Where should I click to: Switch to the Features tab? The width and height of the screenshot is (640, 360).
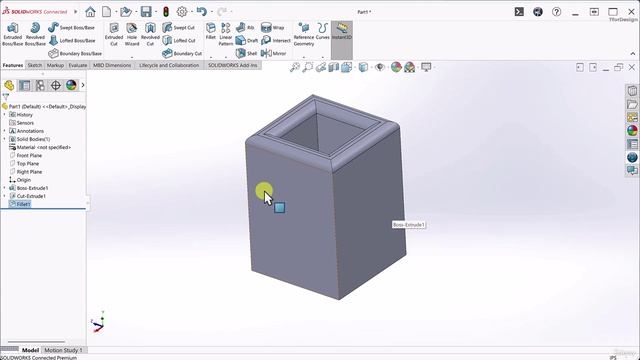[13, 65]
